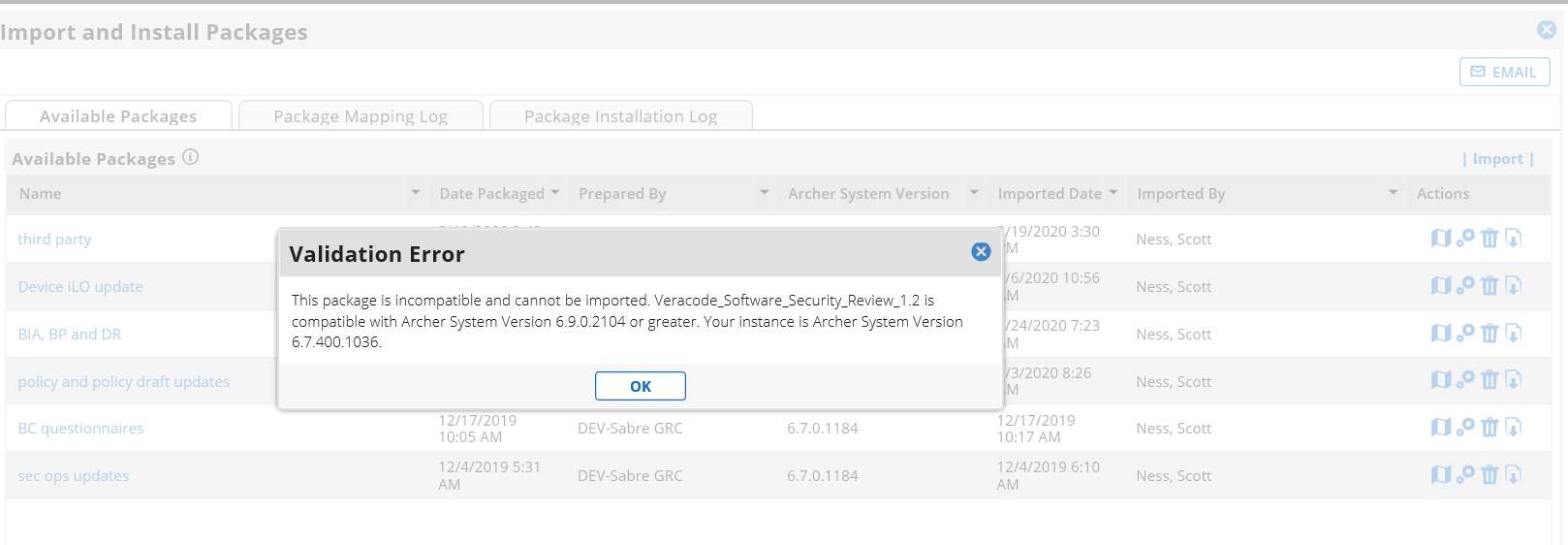The image size is (1568, 545).
Task: Click the map icon for BC questionnaires row
Action: (x=1441, y=428)
